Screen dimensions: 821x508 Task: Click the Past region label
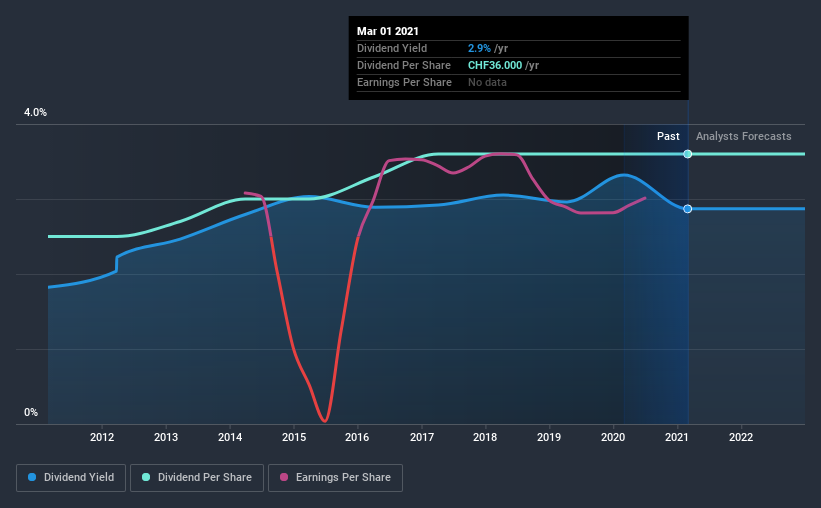coord(668,136)
